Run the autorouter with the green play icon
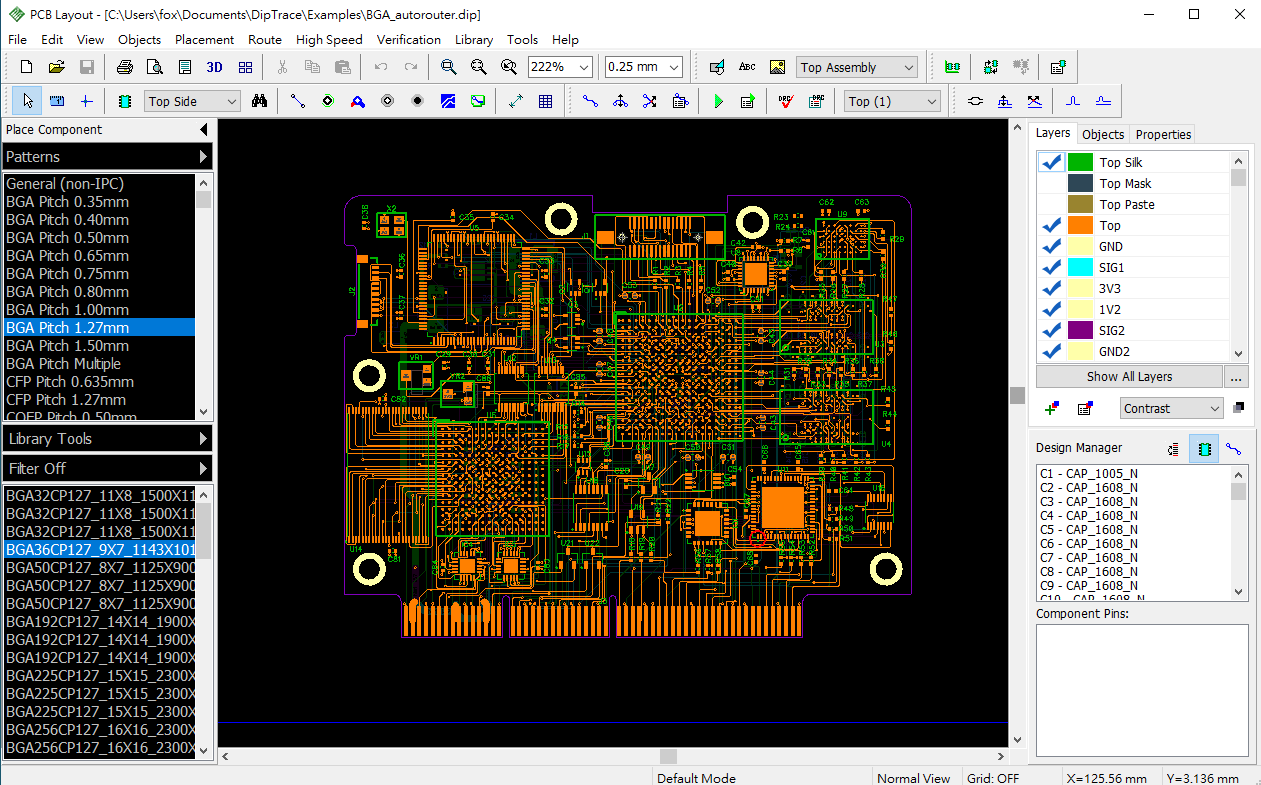1261x785 pixels. [x=718, y=100]
